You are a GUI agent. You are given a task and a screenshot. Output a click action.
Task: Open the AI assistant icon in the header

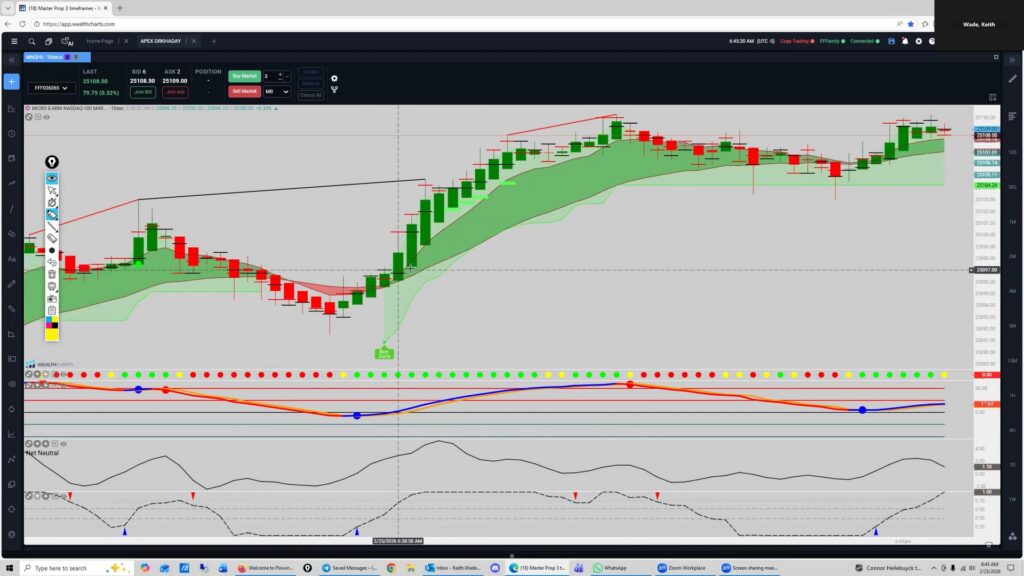coord(67,41)
